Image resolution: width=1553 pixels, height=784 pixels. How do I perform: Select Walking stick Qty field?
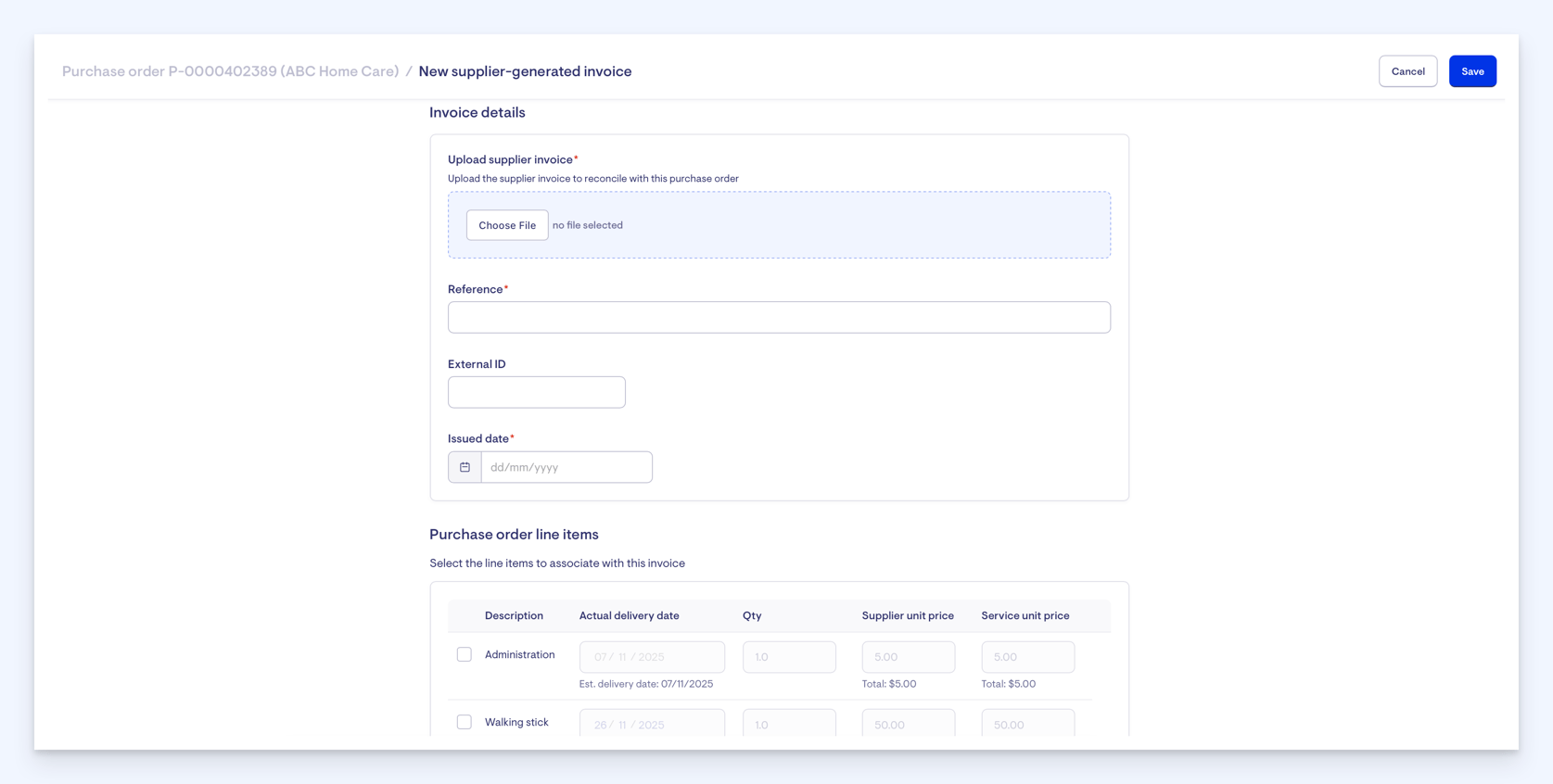(789, 723)
